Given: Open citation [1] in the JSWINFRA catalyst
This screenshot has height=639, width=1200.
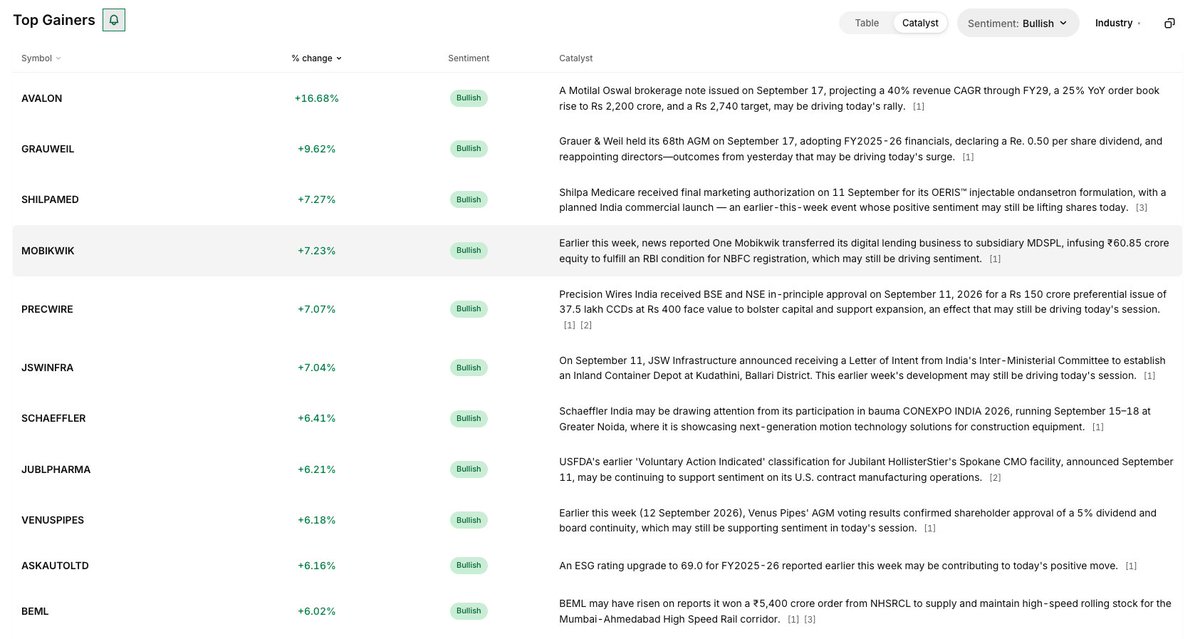Looking at the screenshot, I should 1150,376.
